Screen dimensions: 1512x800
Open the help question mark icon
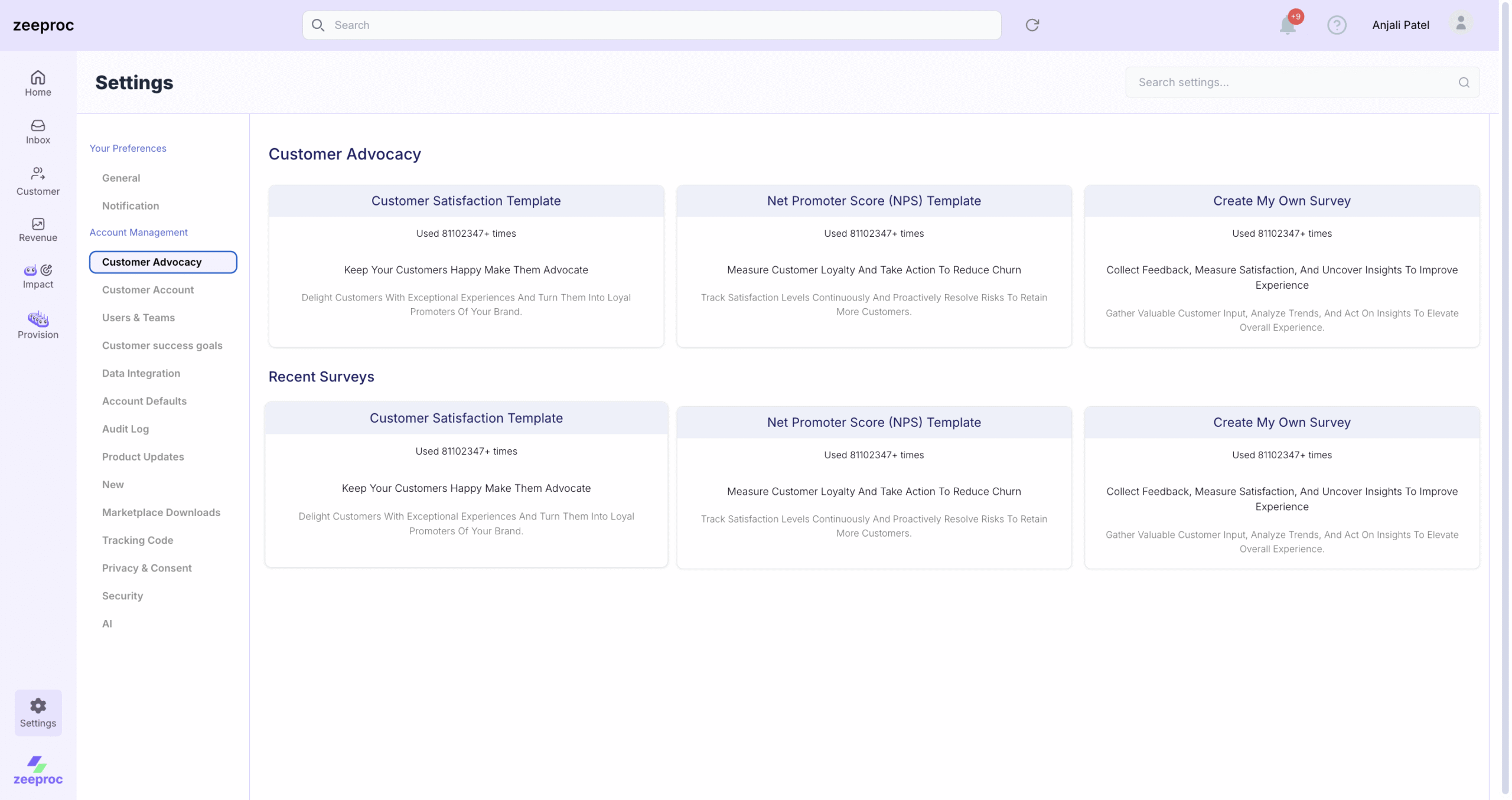click(1337, 25)
